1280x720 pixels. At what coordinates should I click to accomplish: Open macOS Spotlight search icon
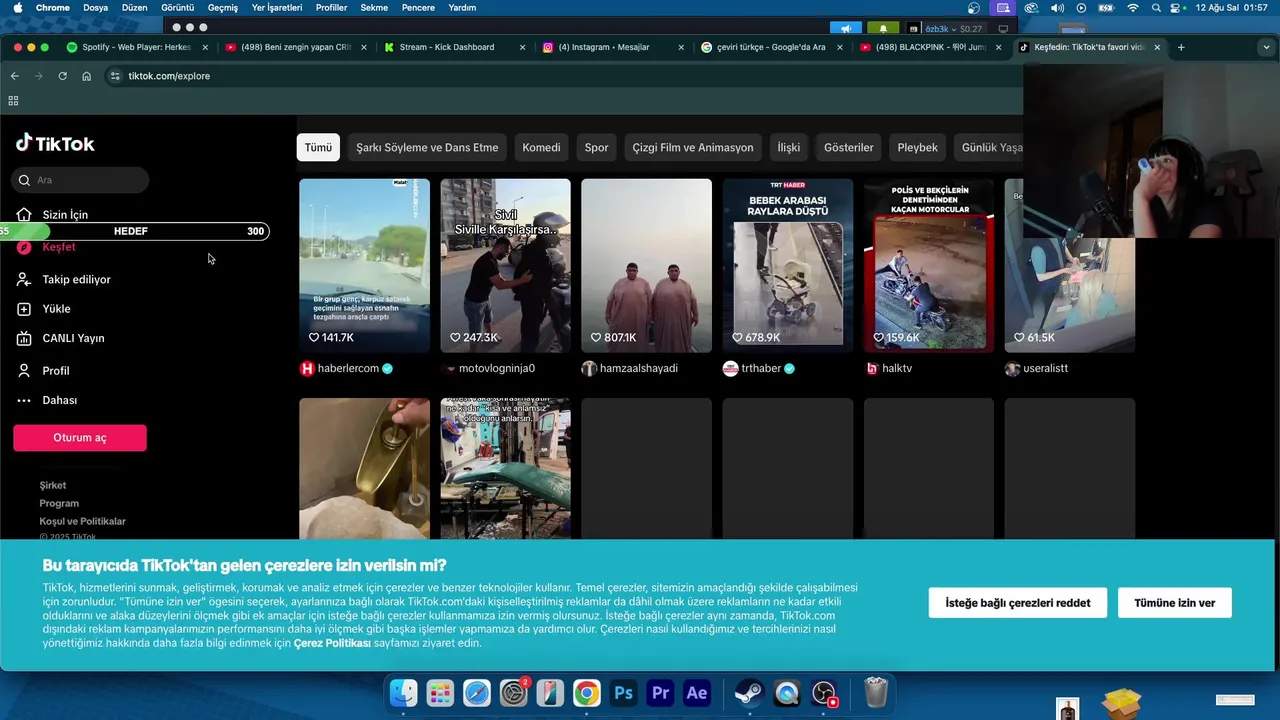(1156, 8)
